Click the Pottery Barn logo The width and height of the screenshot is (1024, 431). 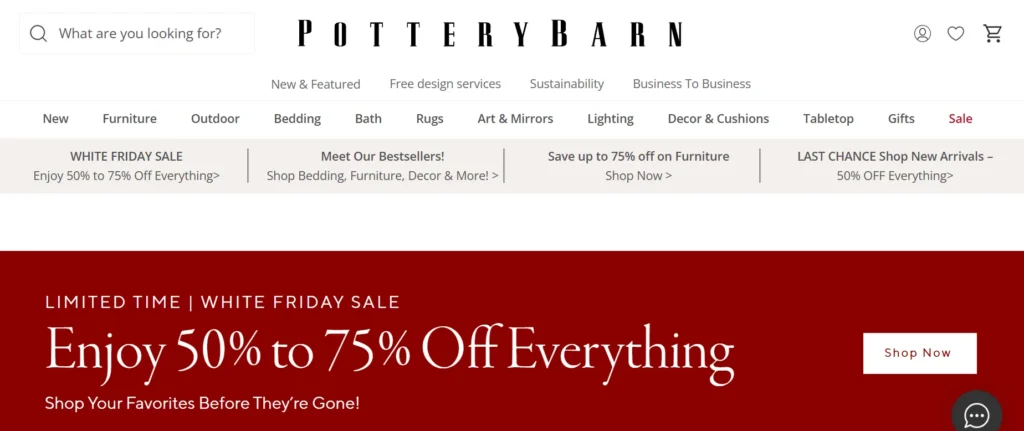tap(490, 34)
